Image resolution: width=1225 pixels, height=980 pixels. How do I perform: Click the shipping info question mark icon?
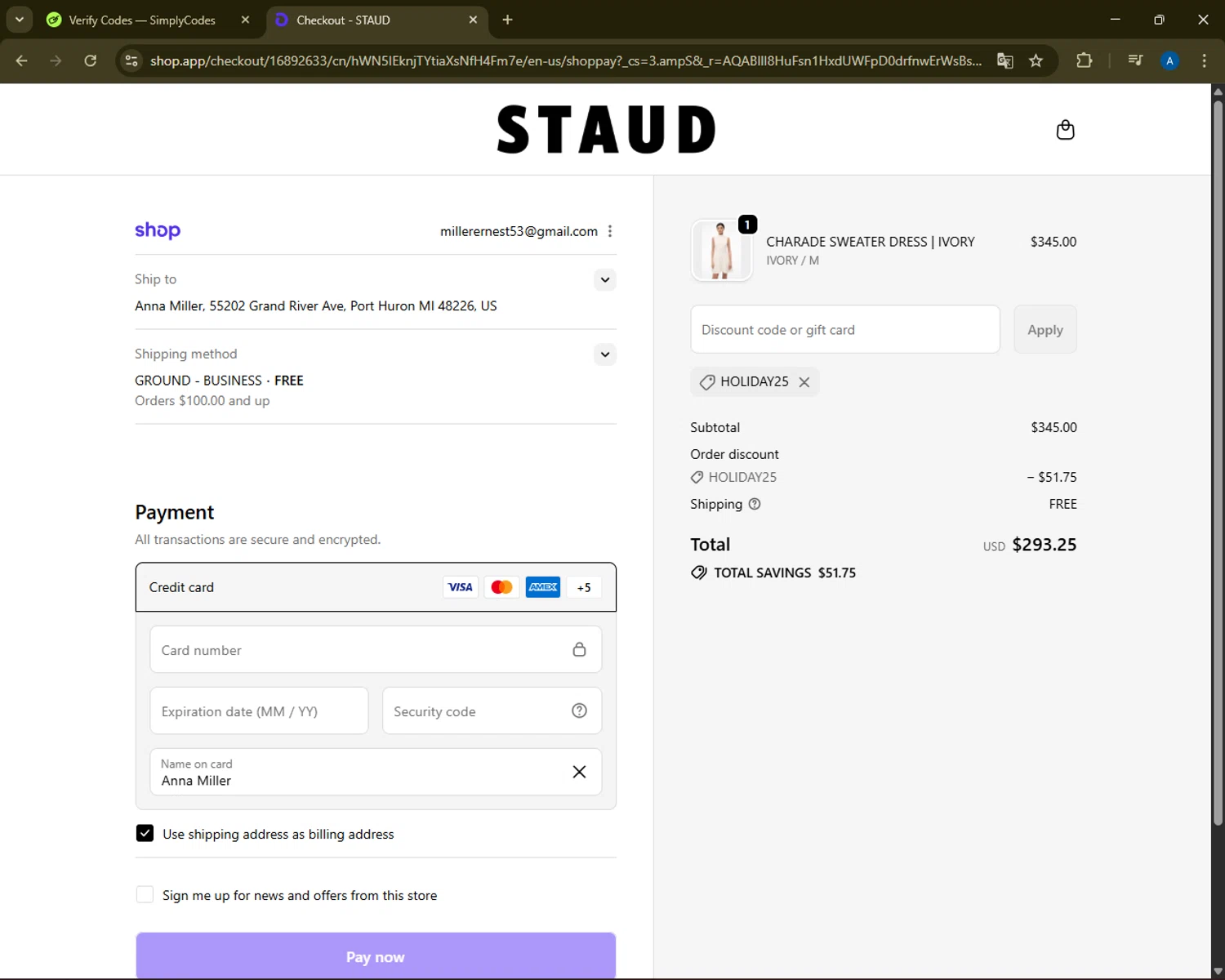click(x=755, y=504)
